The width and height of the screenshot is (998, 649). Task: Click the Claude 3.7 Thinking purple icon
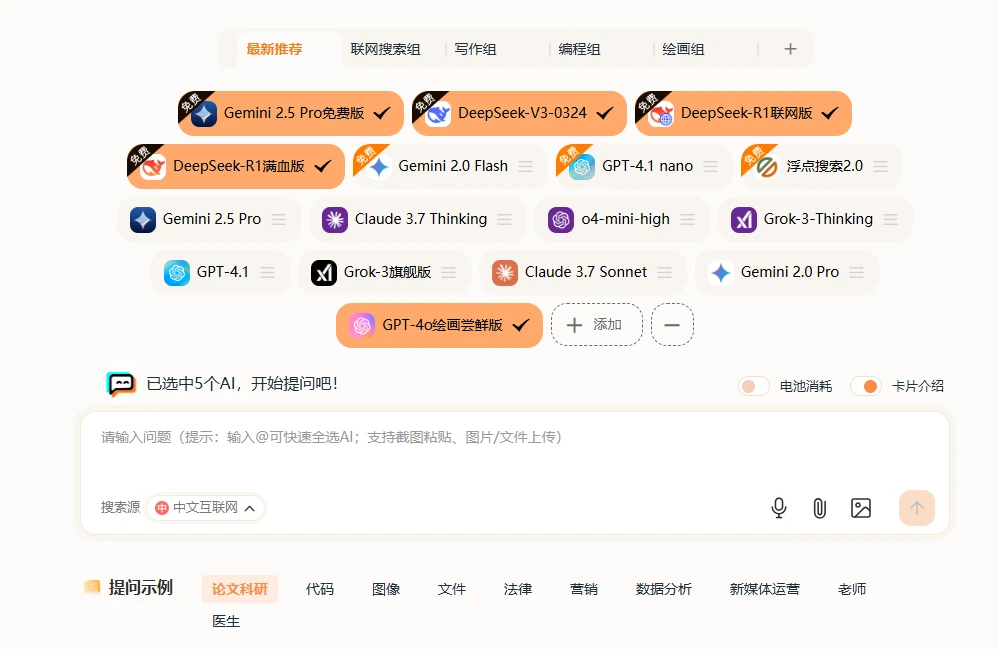pyautogui.click(x=335, y=220)
